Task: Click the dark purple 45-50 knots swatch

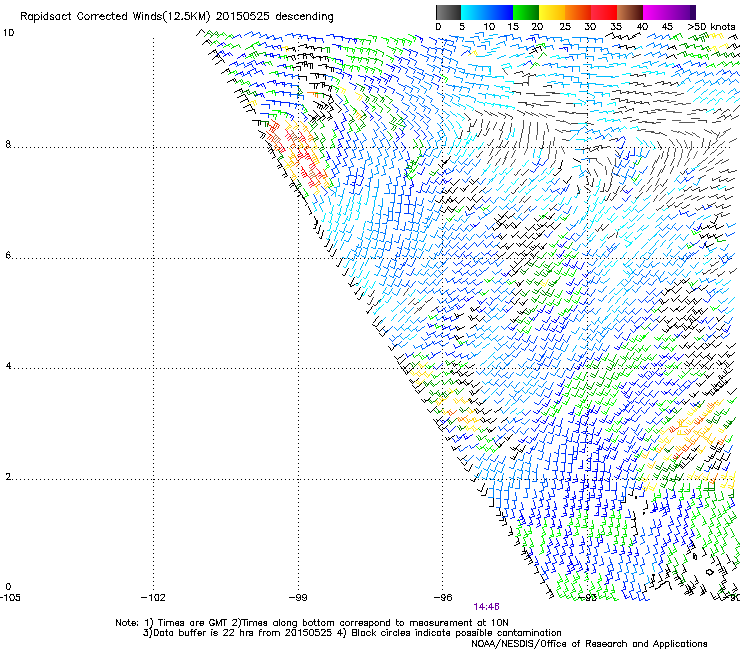Action: tap(682, 12)
